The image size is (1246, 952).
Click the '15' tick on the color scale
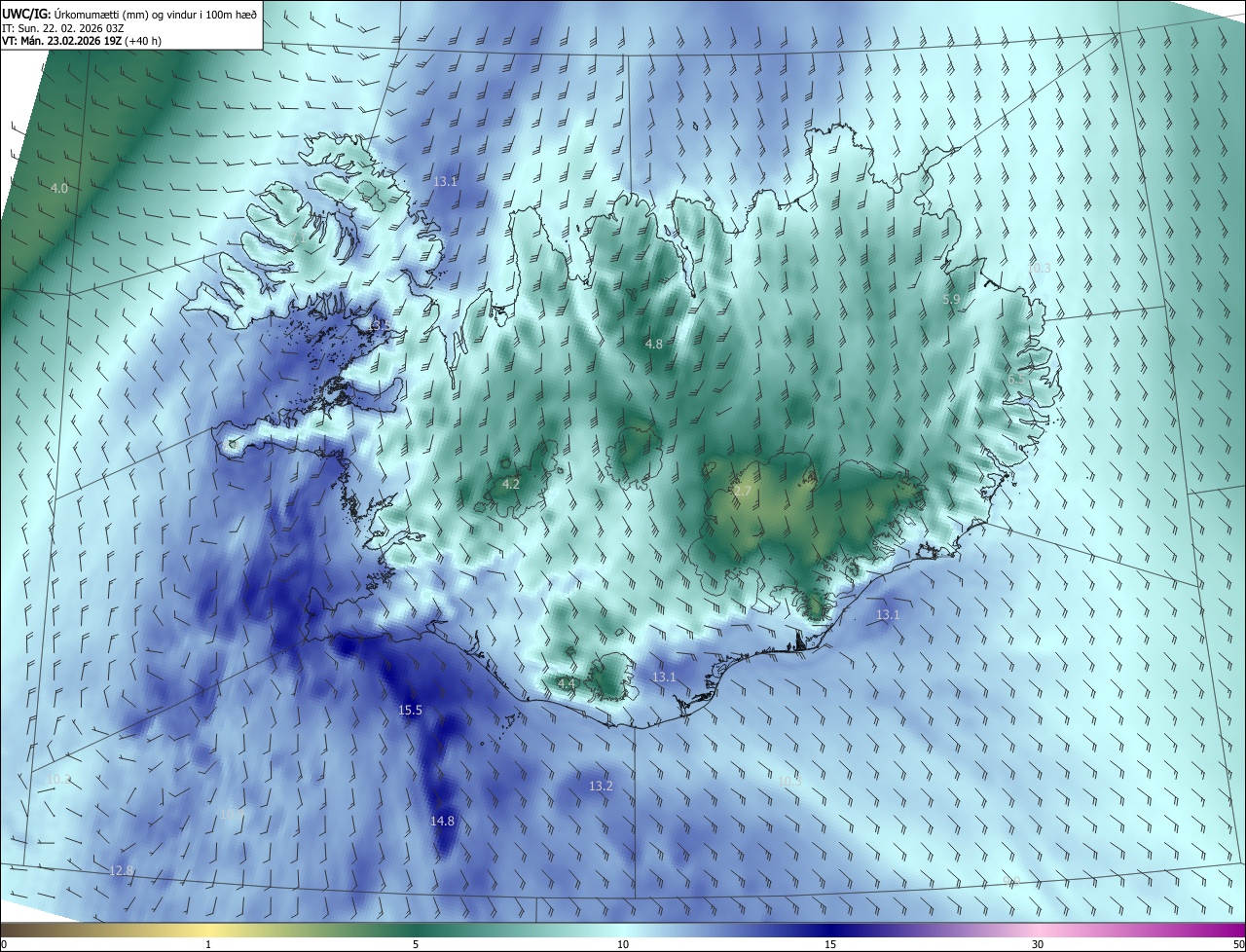tap(830, 944)
